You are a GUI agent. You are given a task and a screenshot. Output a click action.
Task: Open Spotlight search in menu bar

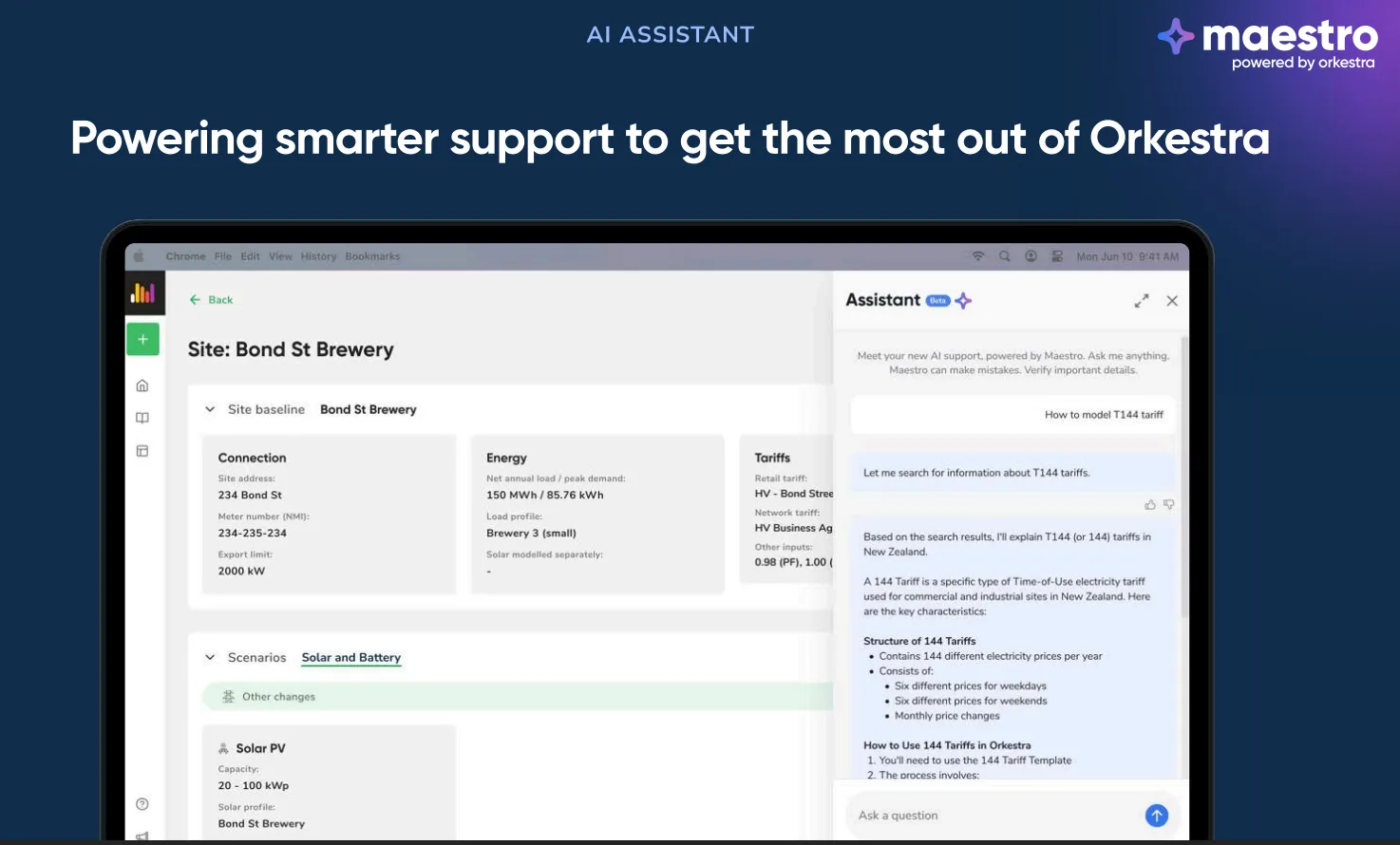tap(1004, 256)
